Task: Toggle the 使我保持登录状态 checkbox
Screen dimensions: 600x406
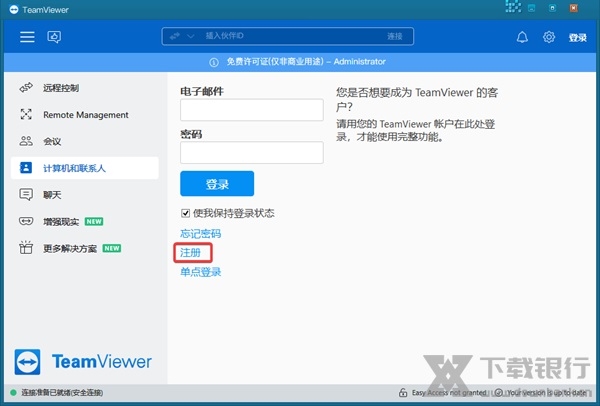Action: coord(185,213)
